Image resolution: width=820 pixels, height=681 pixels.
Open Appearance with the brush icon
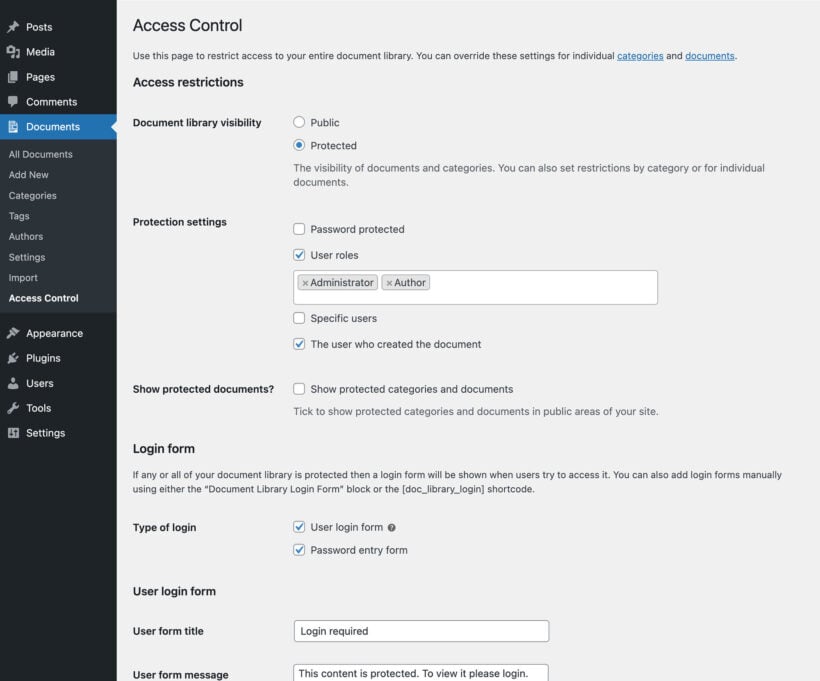click(x=12, y=332)
